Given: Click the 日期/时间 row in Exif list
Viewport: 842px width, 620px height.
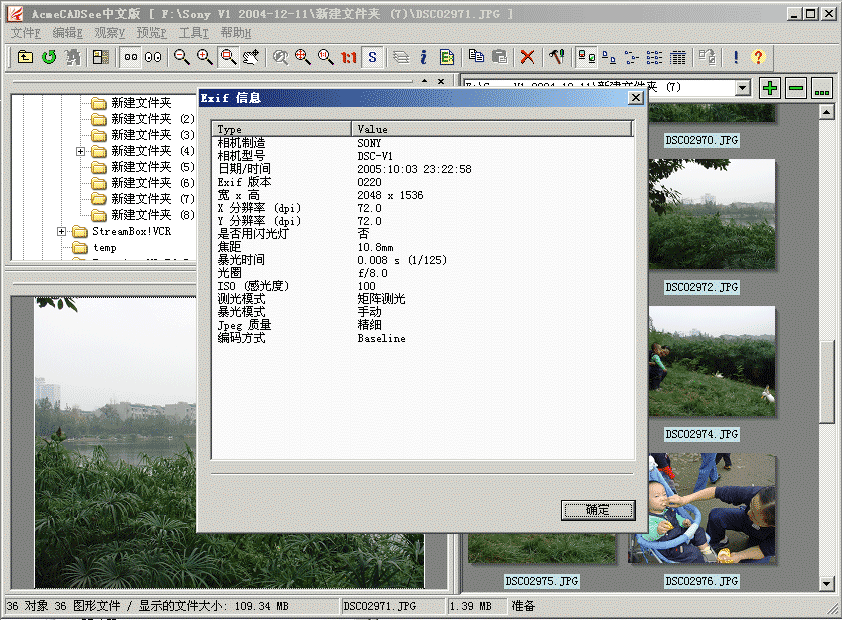Looking at the screenshot, I should (x=423, y=169).
